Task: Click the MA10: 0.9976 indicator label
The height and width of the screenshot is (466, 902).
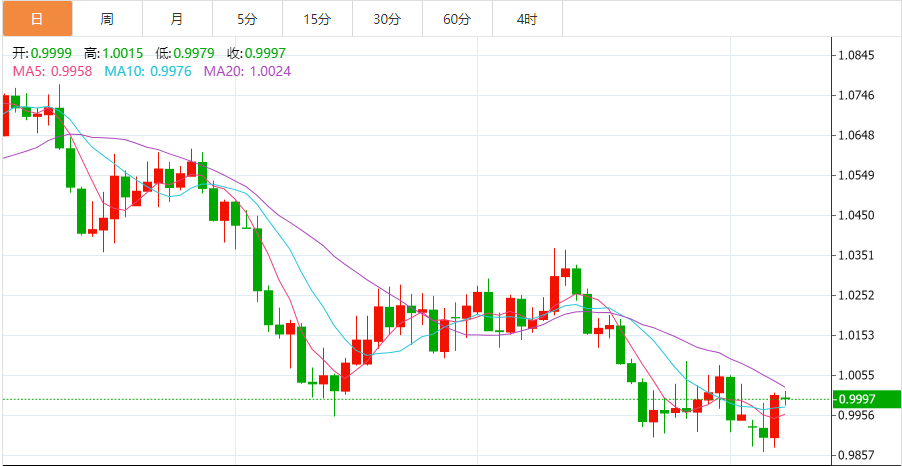Action: click(x=148, y=71)
